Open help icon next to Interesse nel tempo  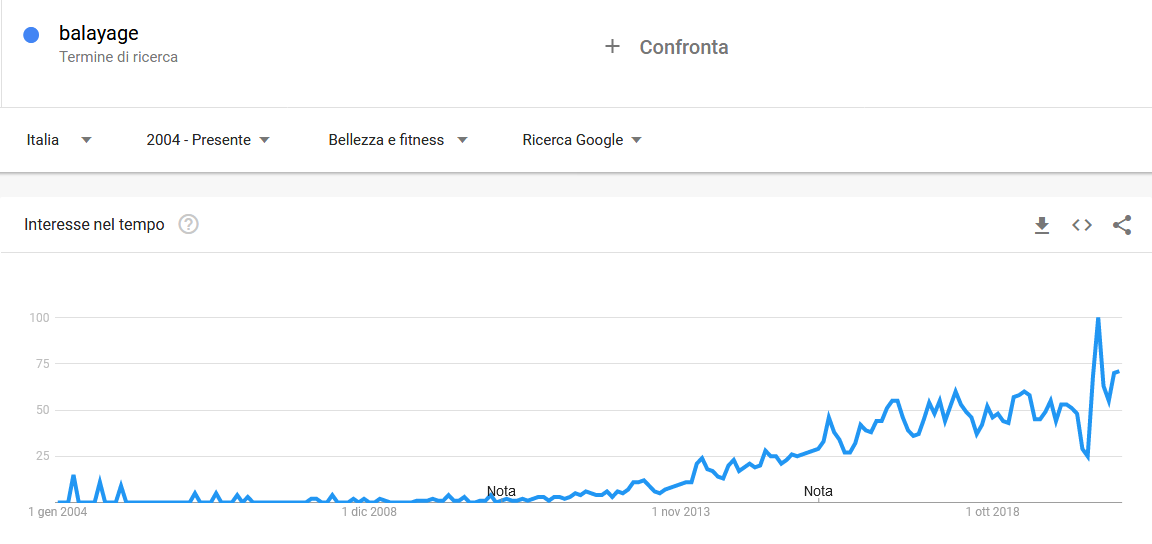click(x=189, y=224)
